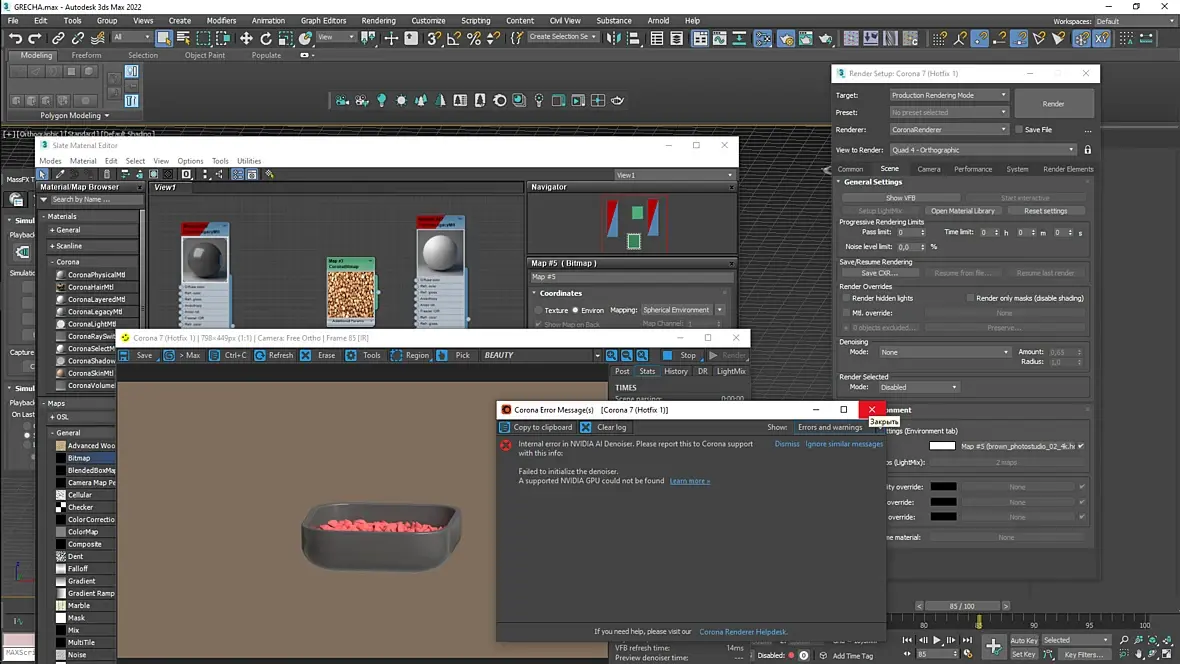Select the Rotate transform tool
The height and width of the screenshot is (664, 1180).
click(266, 38)
